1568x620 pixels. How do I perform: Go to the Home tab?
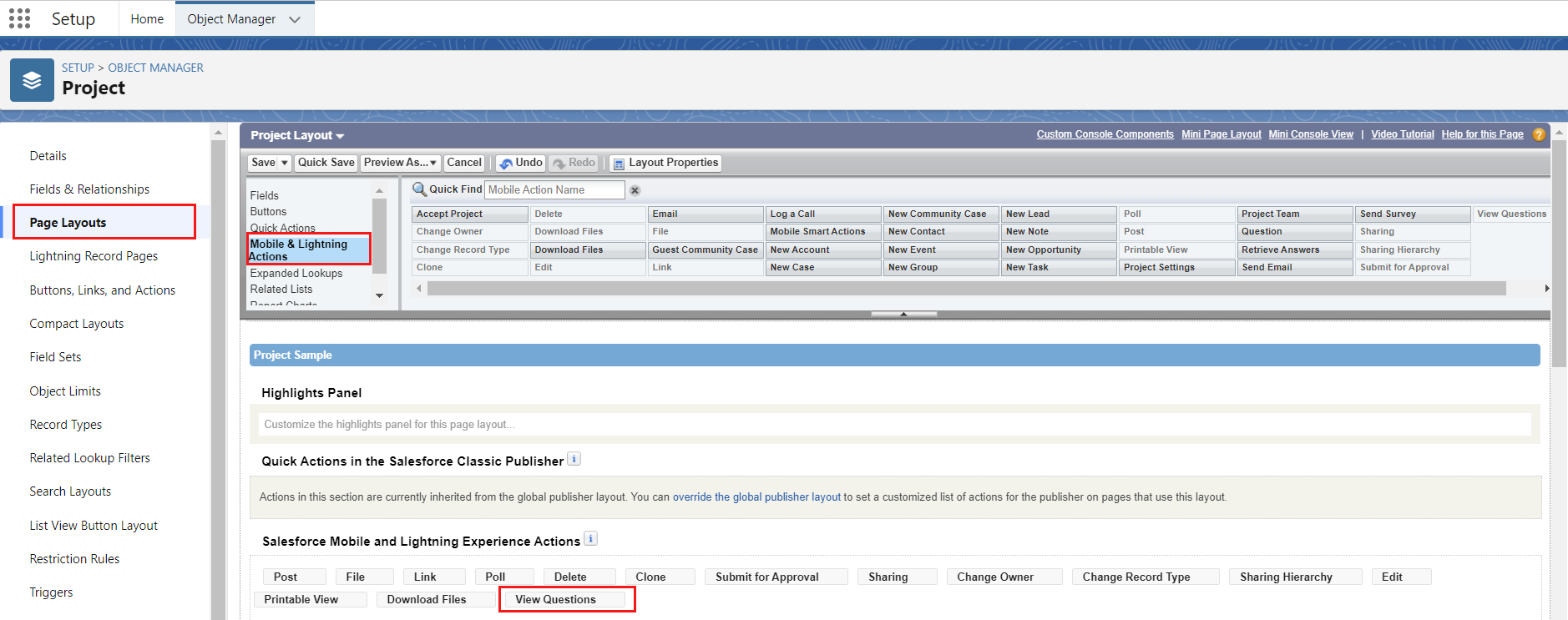(147, 18)
